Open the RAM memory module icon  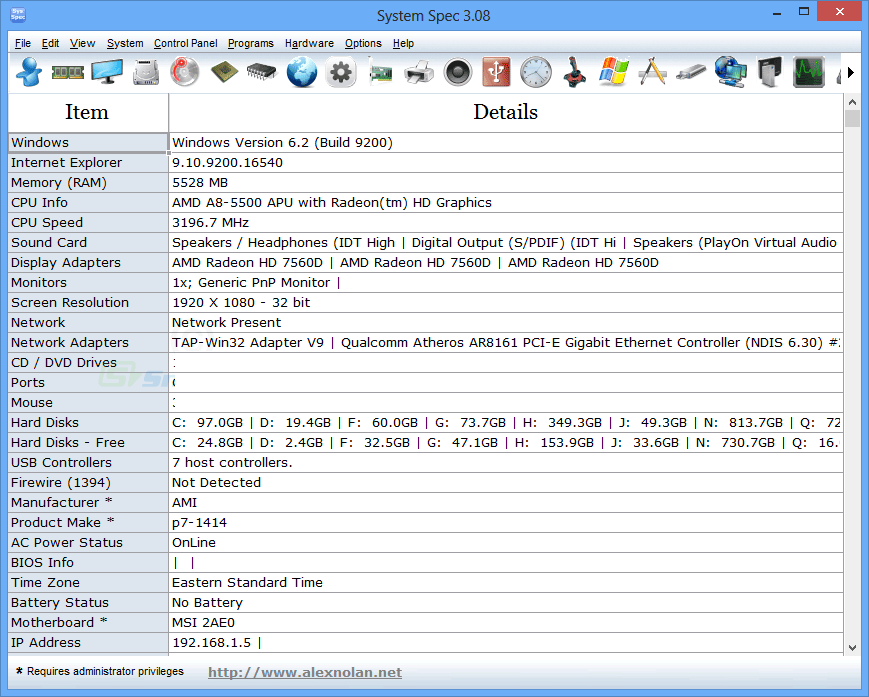coord(67,72)
